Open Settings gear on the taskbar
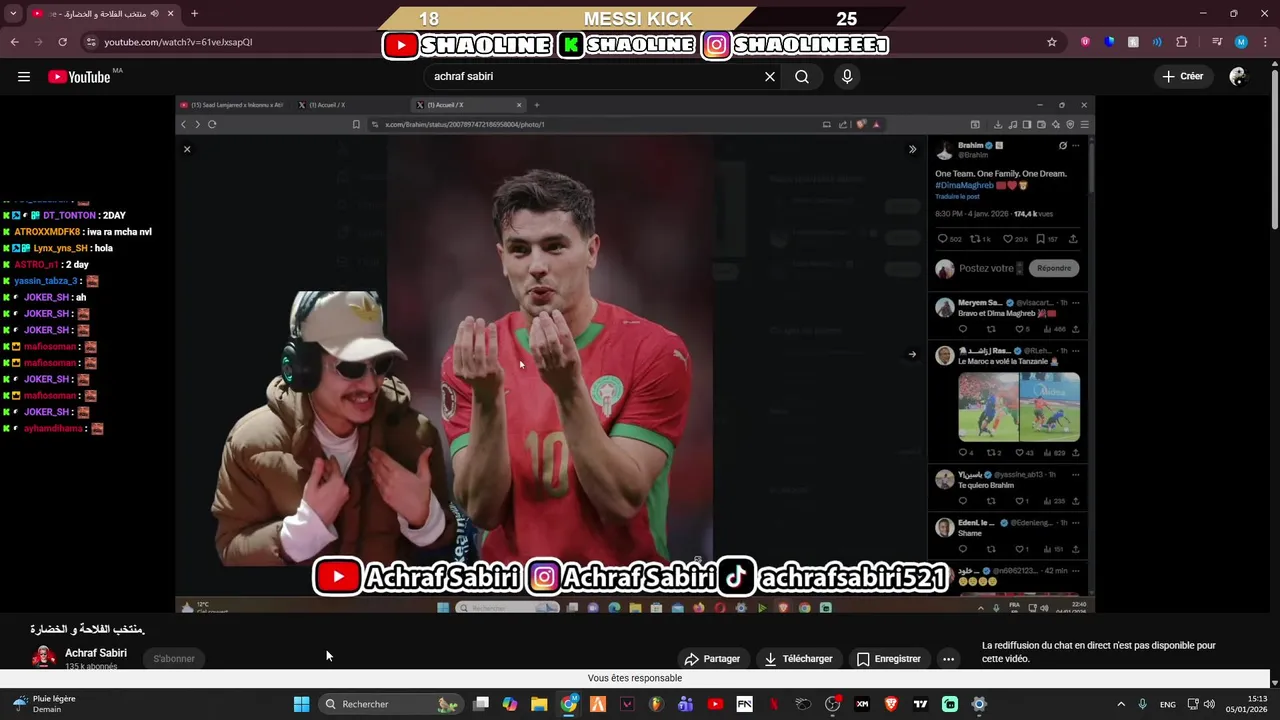 pyautogui.click(x=979, y=704)
